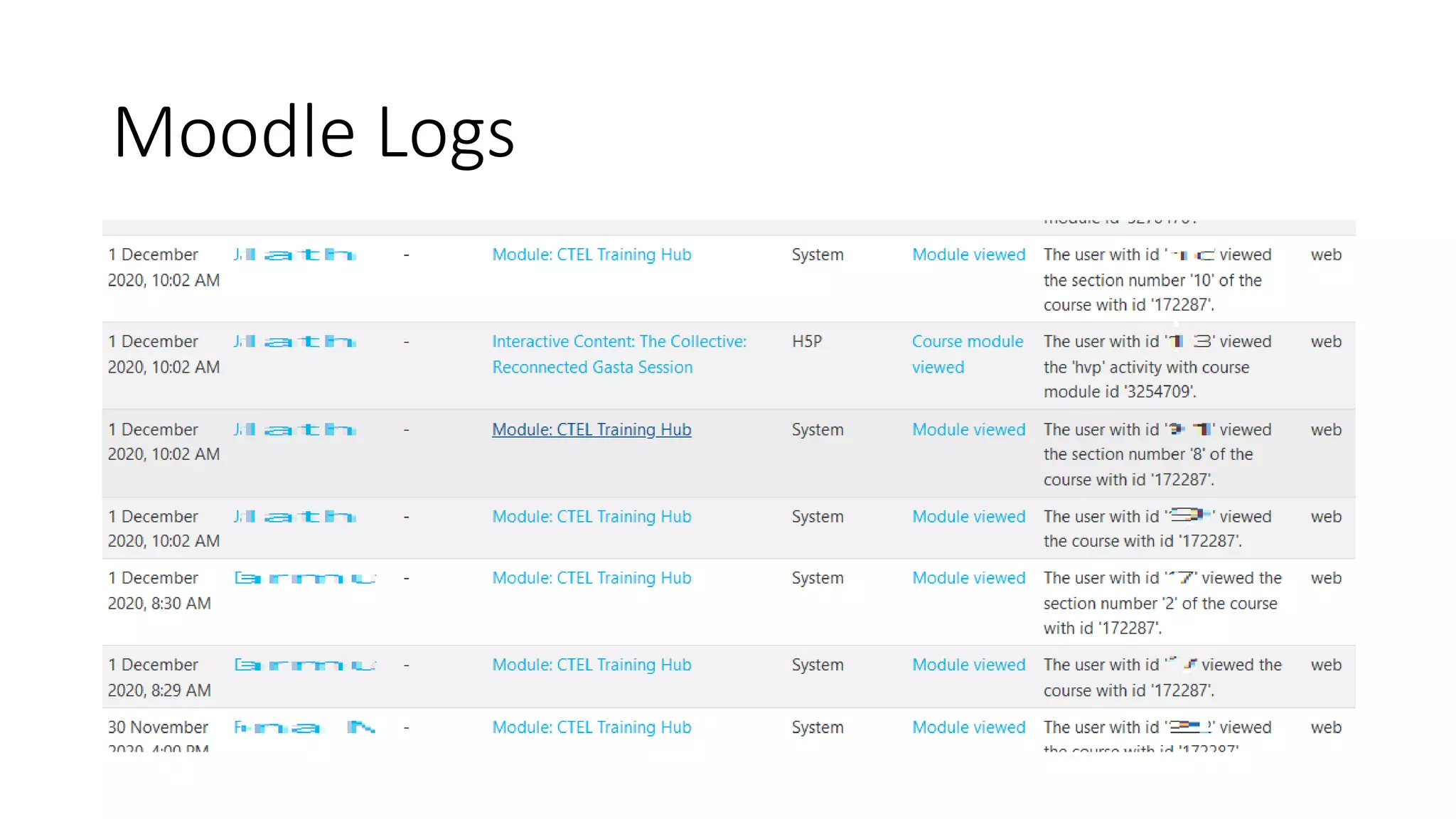Open the underlined Module: CTEL Training Hub link

pyautogui.click(x=591, y=429)
